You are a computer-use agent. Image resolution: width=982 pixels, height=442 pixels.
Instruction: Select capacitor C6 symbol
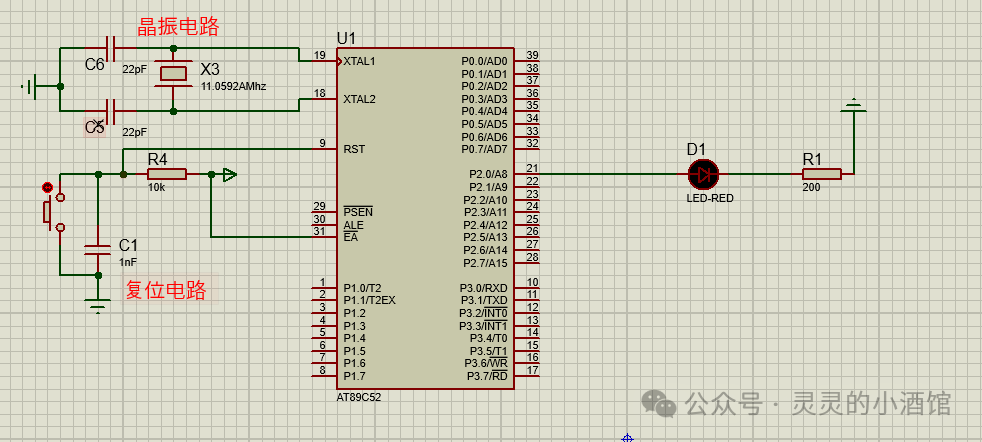click(x=112, y=48)
